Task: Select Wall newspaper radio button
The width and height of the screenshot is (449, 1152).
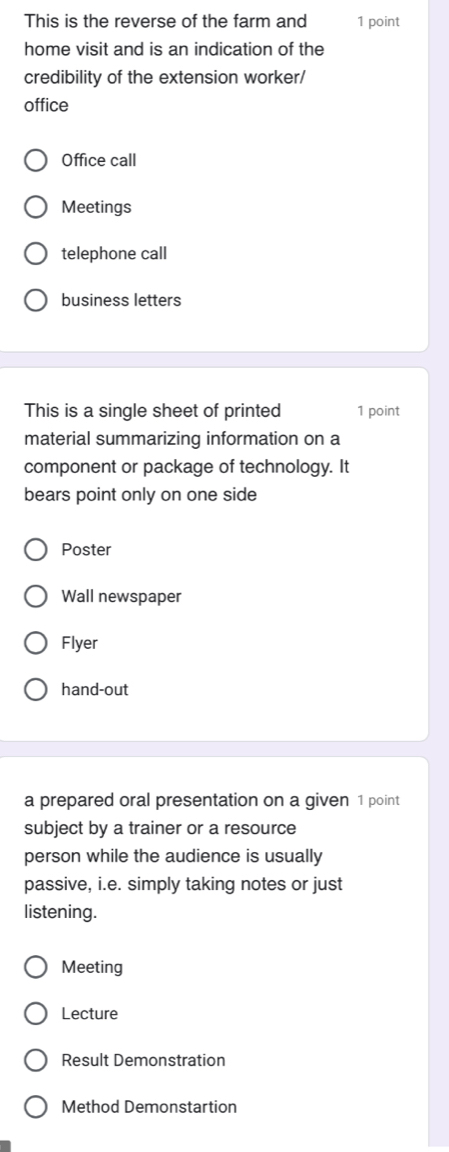Action: pos(35,597)
